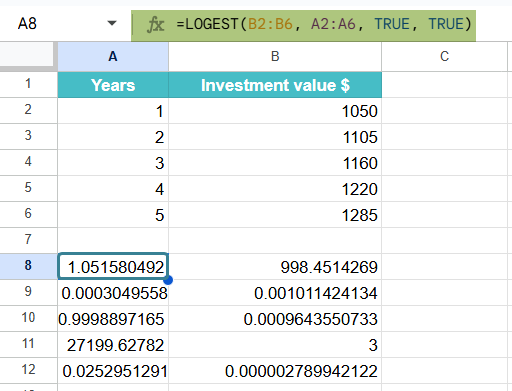The height and width of the screenshot is (391, 512).
Task: Click the cell showing 27199.62782
Action: pyautogui.click(x=113, y=345)
